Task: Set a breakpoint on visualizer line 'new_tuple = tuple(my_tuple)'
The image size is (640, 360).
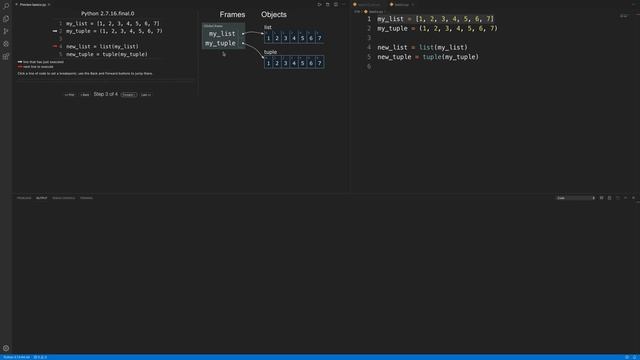Action: [107, 54]
